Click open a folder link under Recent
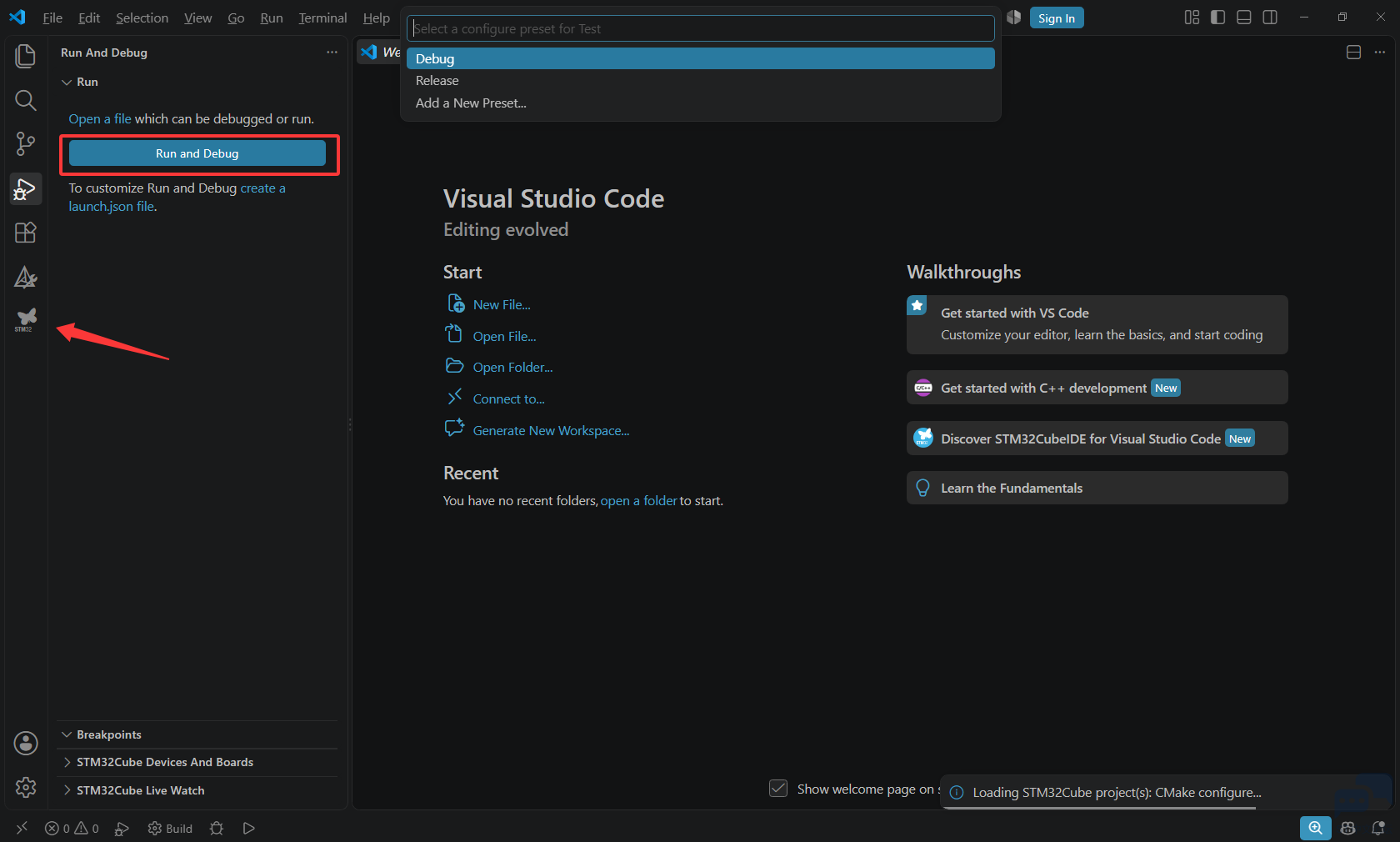The height and width of the screenshot is (842, 1400). (639, 501)
